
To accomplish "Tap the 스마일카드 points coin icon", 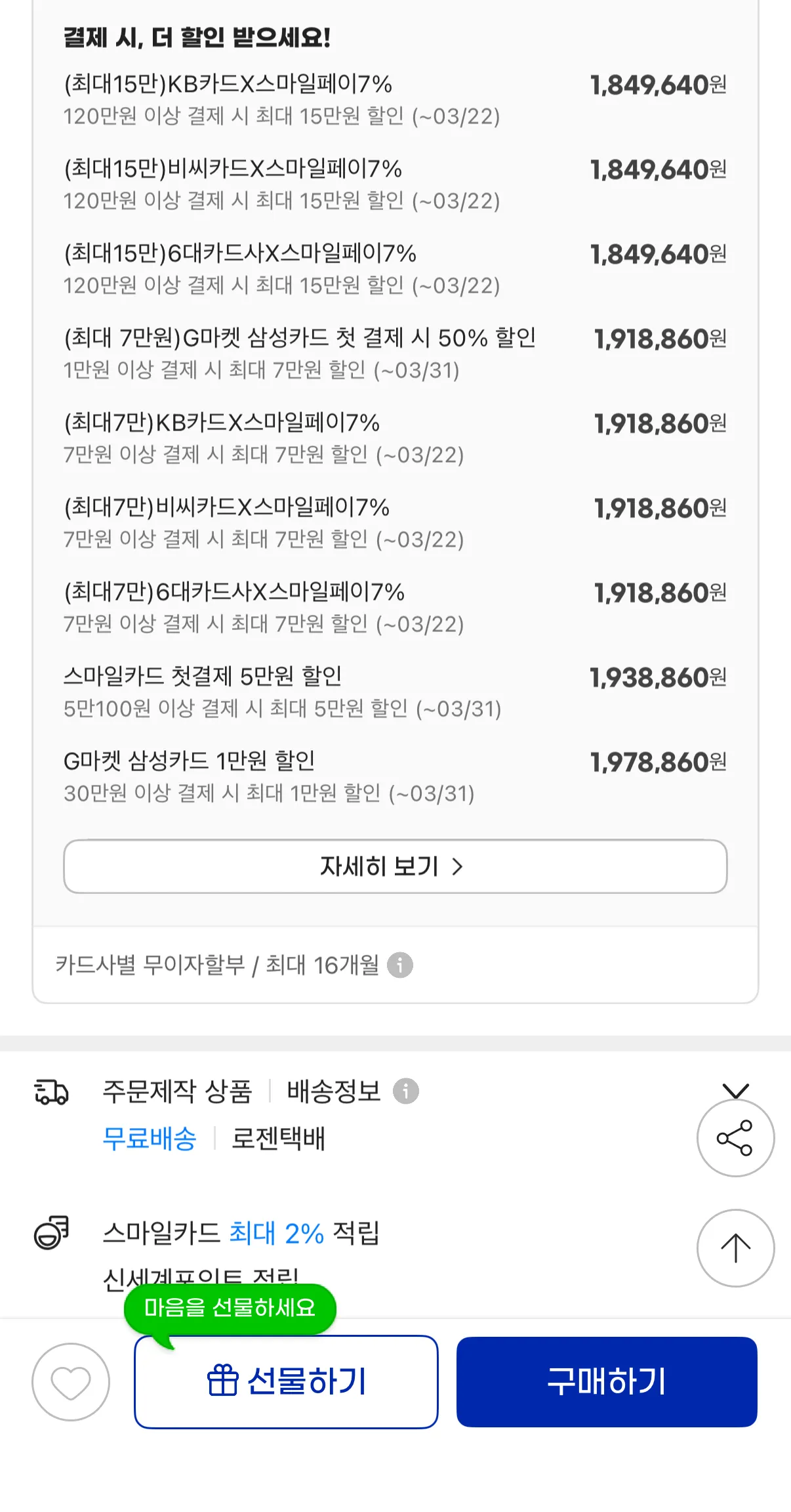I will (x=51, y=1232).
